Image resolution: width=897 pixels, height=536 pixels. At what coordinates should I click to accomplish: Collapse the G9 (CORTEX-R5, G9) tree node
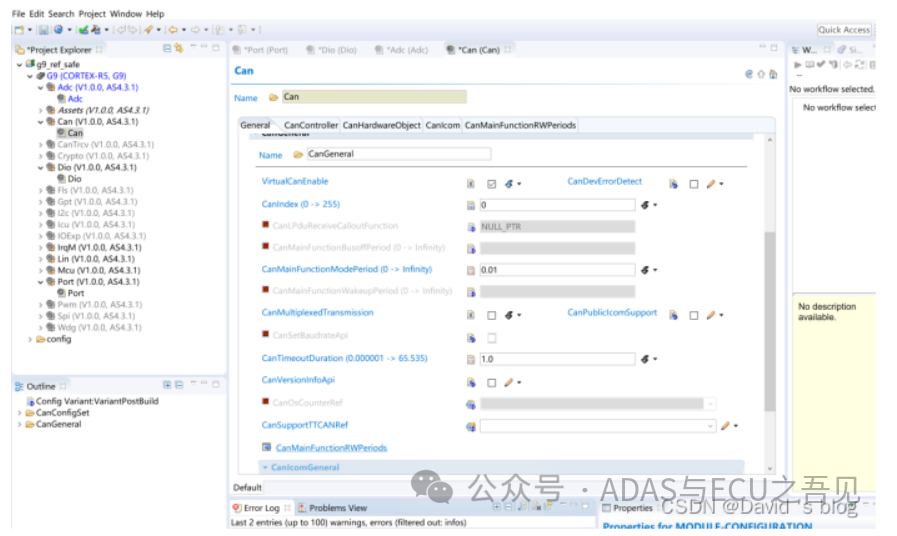click(30, 76)
